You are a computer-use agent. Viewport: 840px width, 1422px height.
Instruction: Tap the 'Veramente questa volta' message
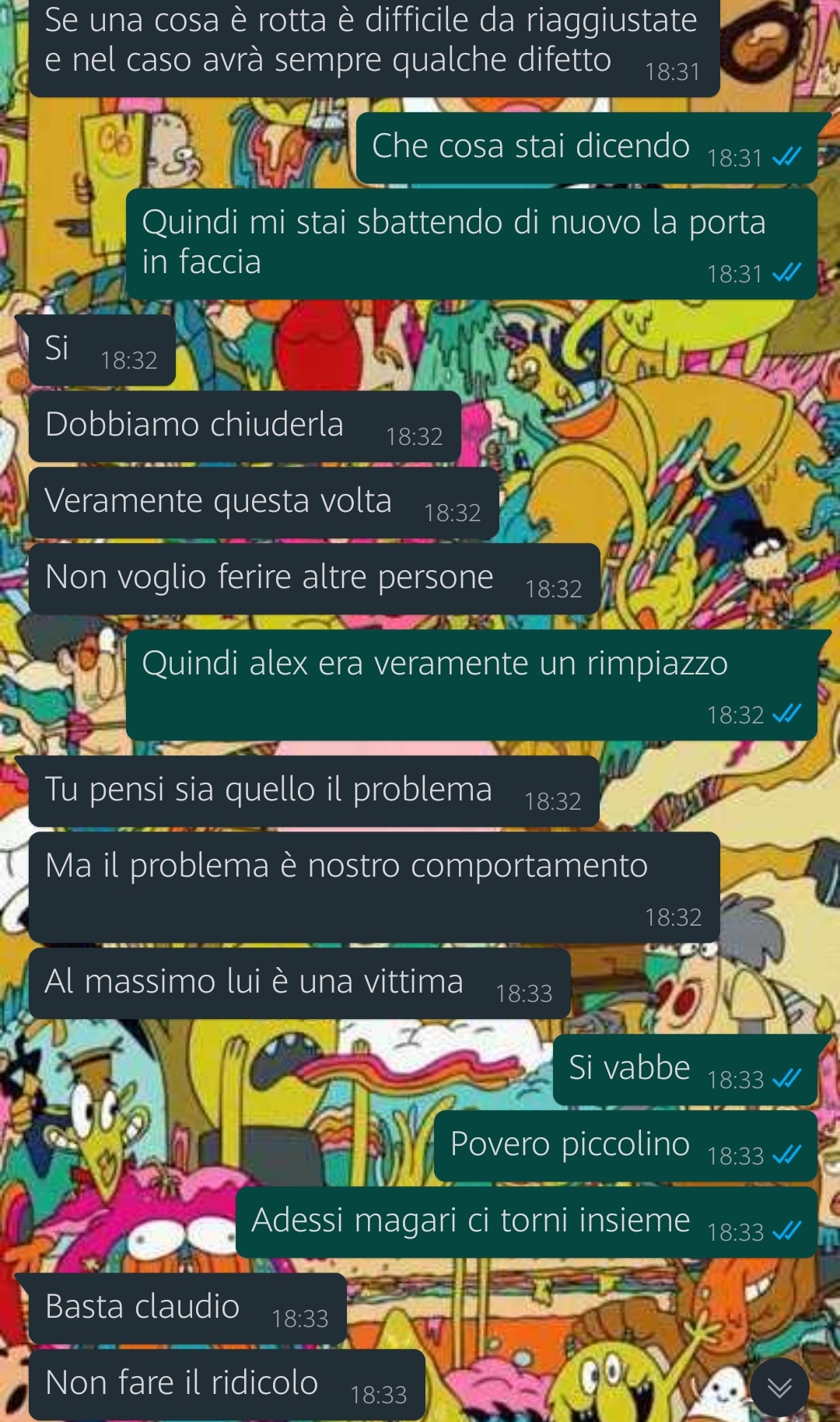264,503
